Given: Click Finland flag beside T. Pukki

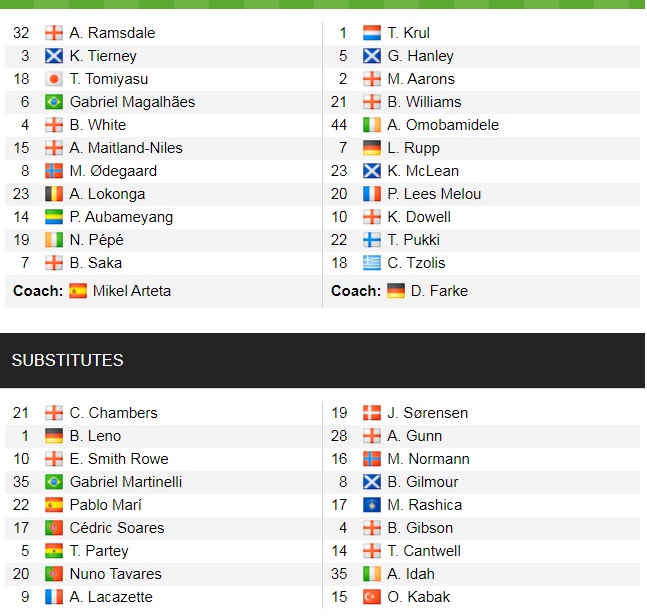Looking at the screenshot, I should [x=372, y=240].
